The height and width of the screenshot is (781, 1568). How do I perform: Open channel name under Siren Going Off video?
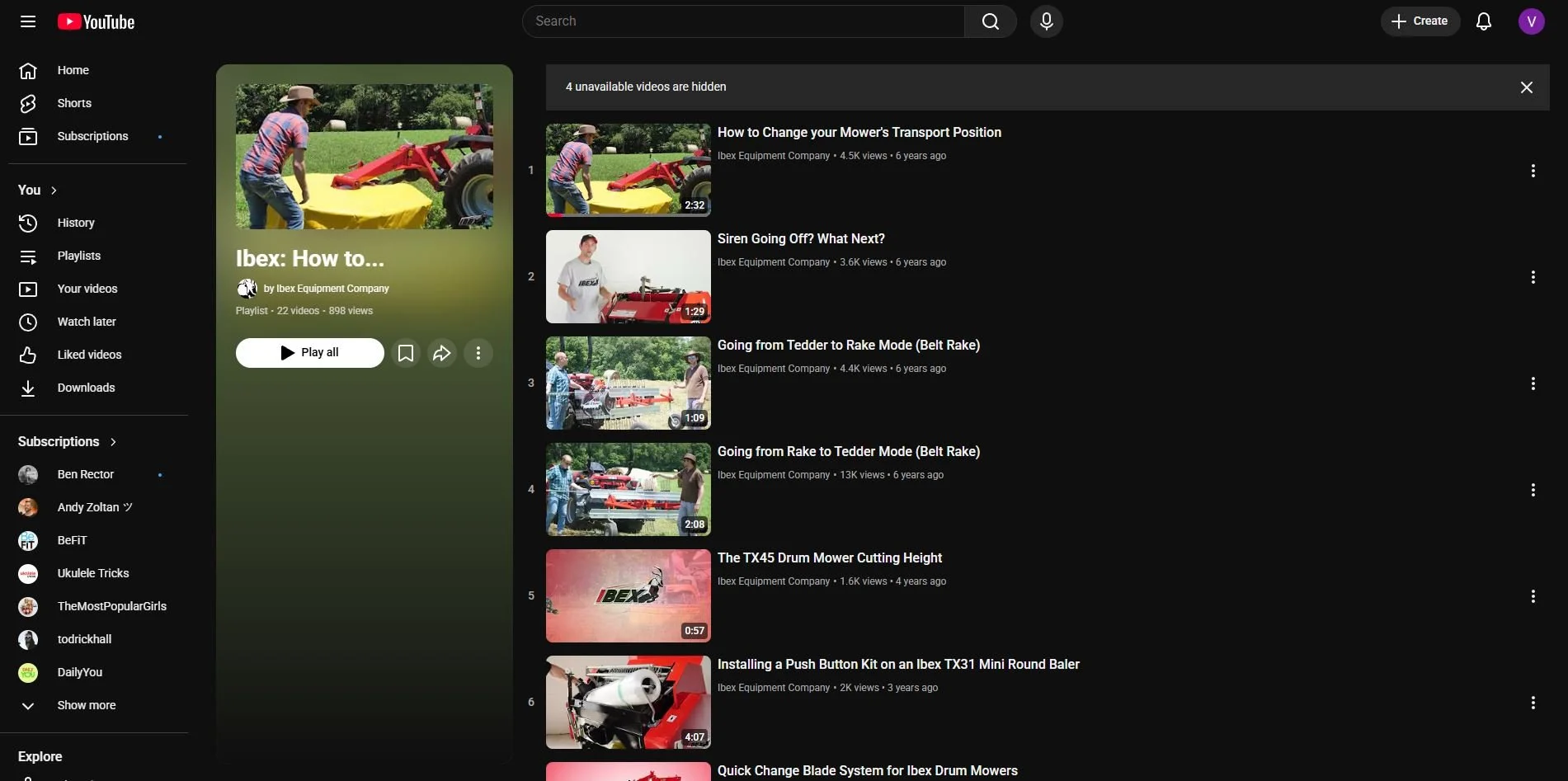coord(774,262)
